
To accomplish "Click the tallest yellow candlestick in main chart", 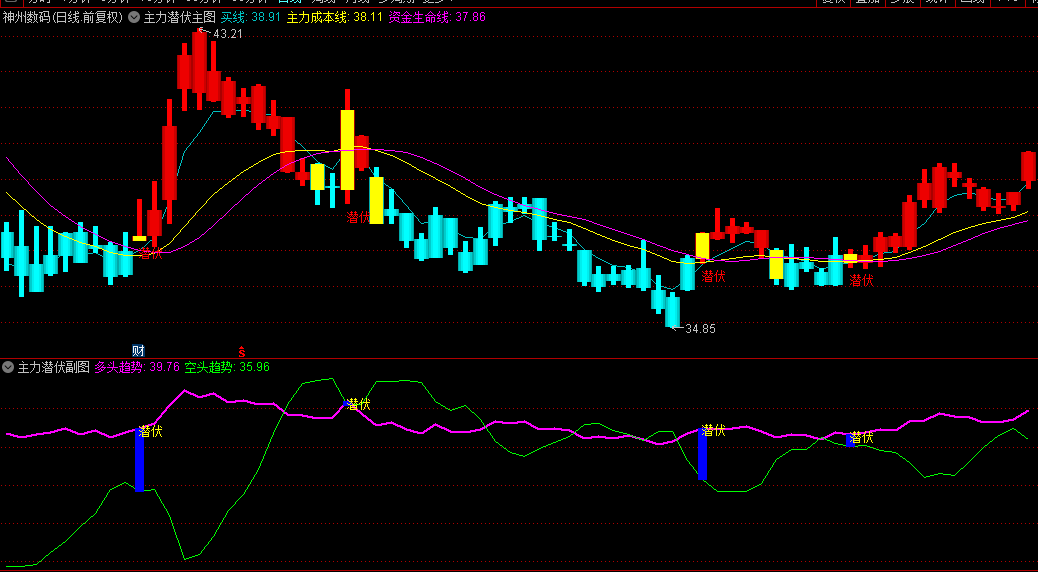I will (x=347, y=150).
